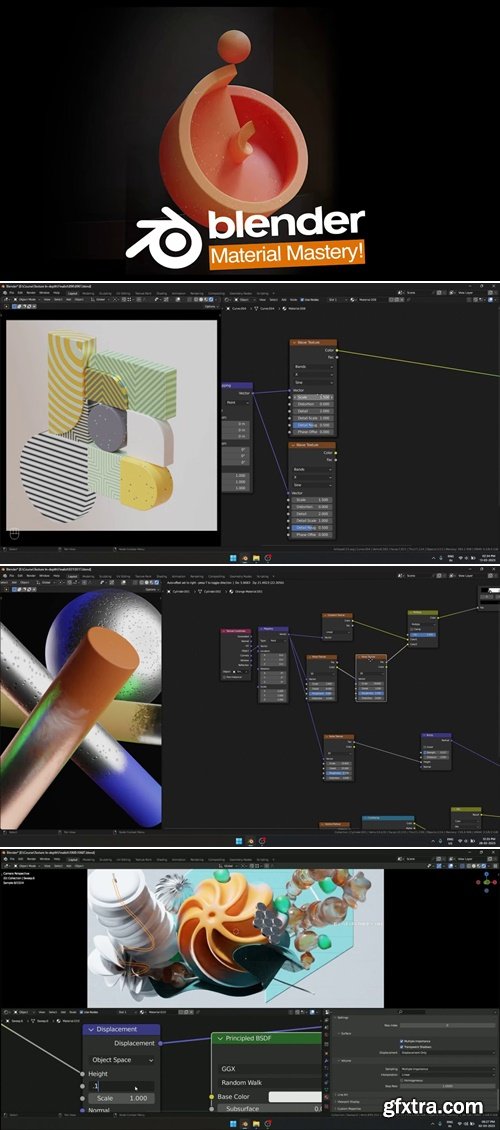Click Subsurface slider on Principled BSDF
The height and width of the screenshot is (1130, 500).
[270, 1109]
